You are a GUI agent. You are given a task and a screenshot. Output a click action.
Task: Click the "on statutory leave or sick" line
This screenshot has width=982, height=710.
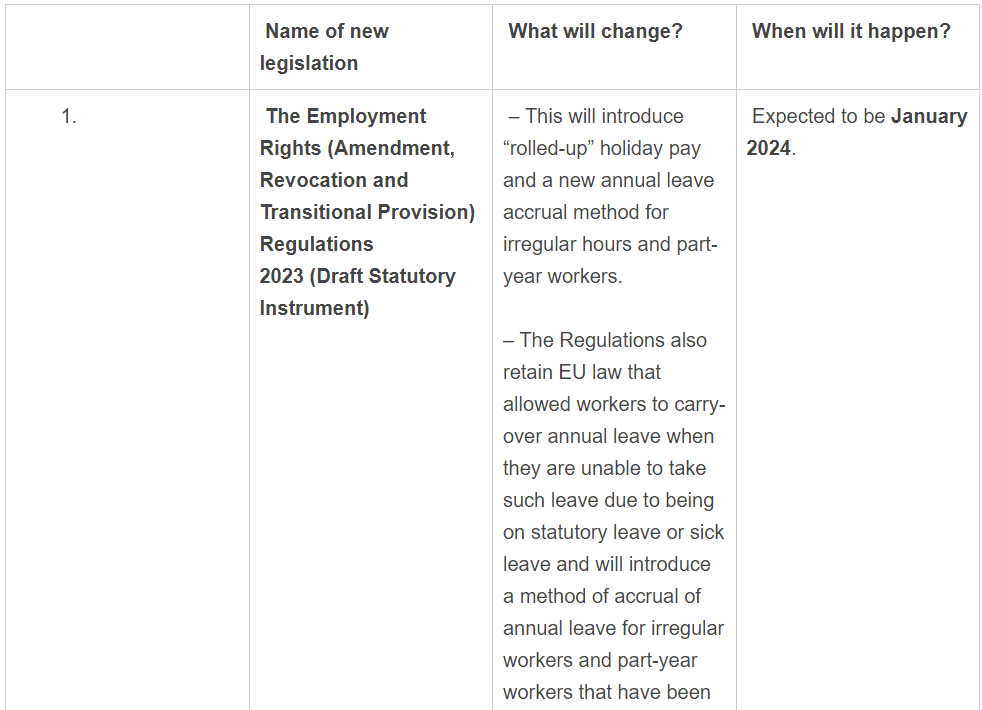(613, 532)
